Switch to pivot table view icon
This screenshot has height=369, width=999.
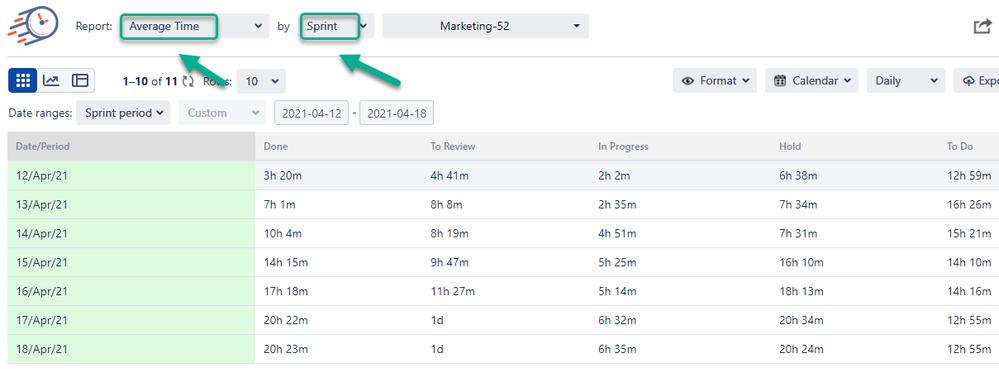click(x=80, y=80)
